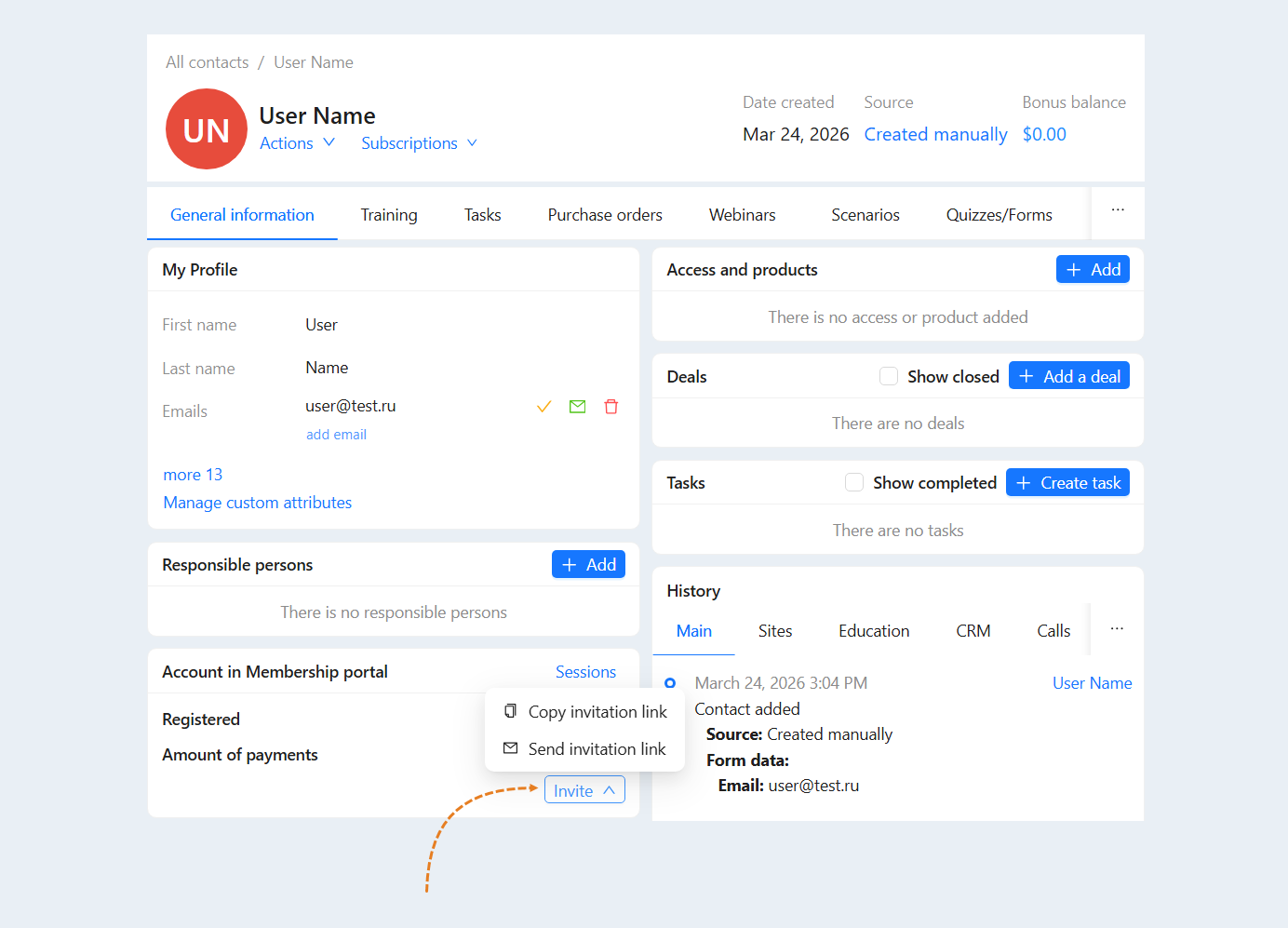Open the Sessions link
Image resolution: width=1288 pixels, height=928 pixels.
[585, 672]
